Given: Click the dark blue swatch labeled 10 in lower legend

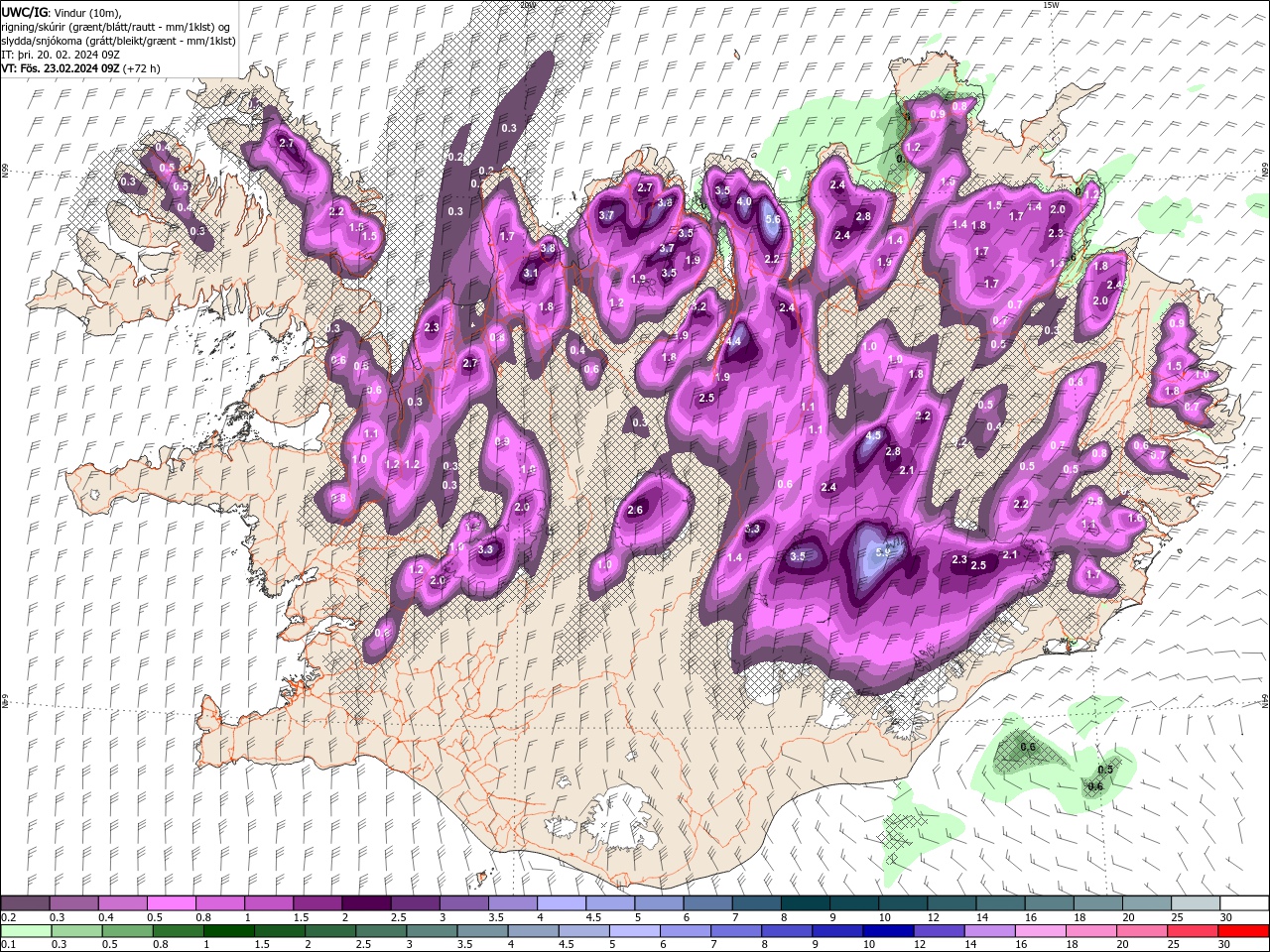Looking at the screenshot, I should pyautogui.click(x=886, y=931).
